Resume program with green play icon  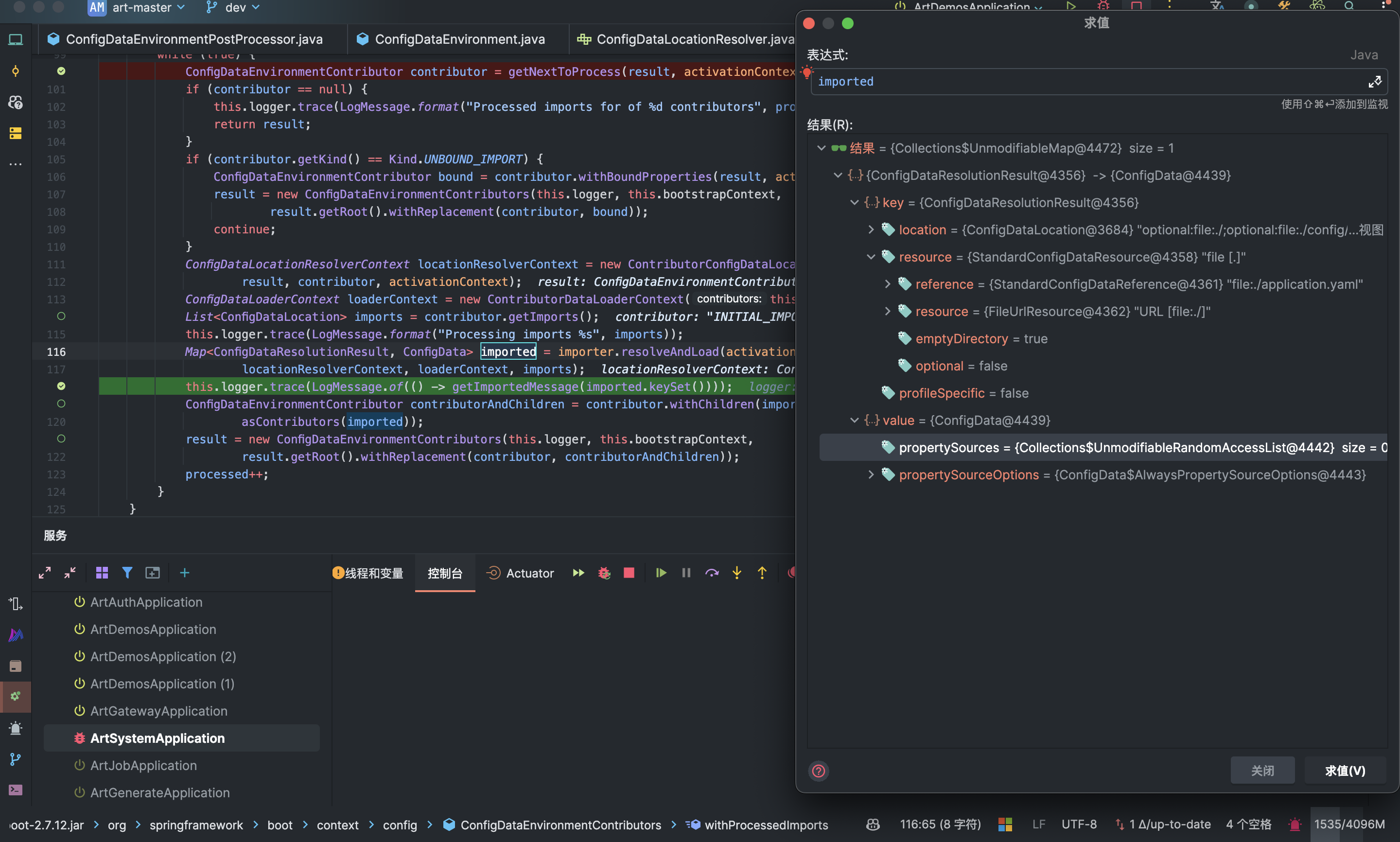(661, 573)
